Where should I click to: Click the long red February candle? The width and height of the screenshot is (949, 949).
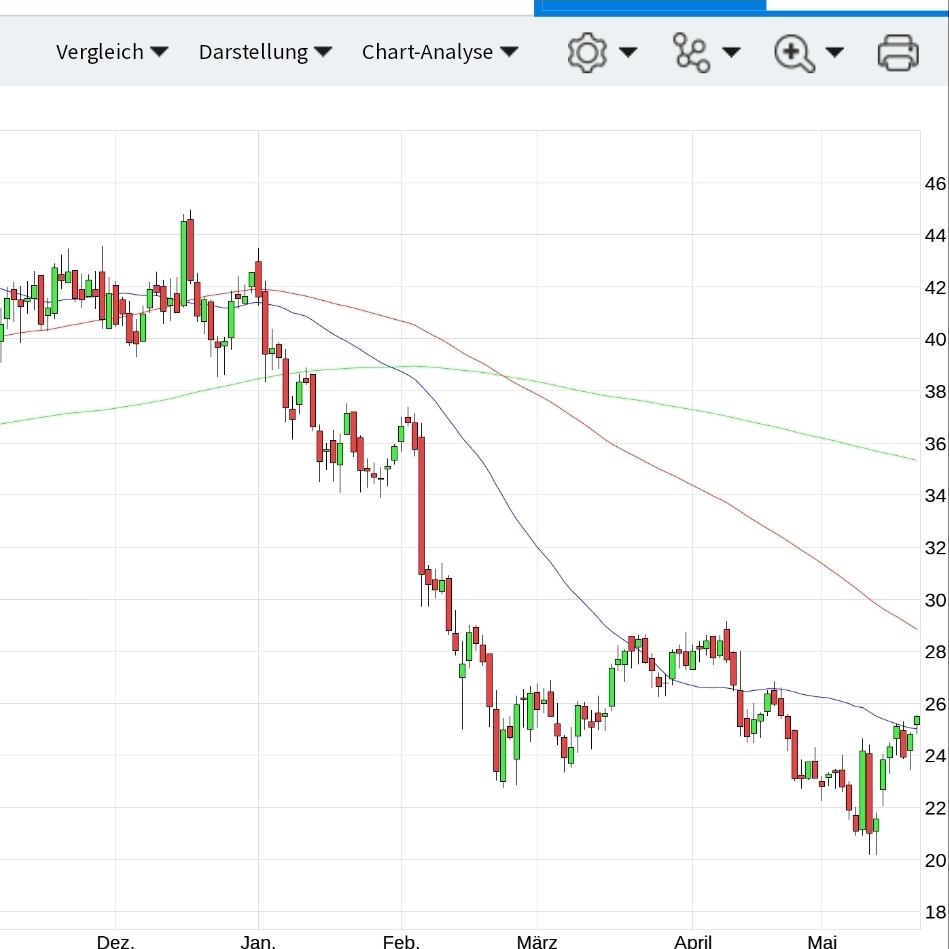(x=421, y=505)
